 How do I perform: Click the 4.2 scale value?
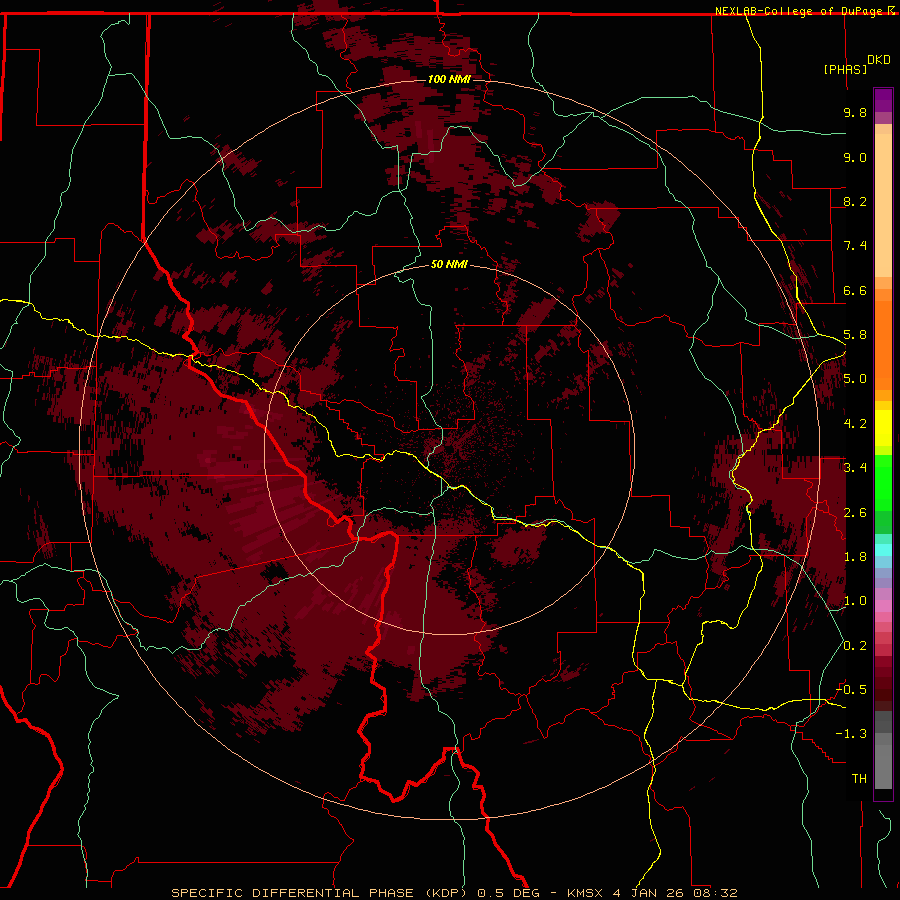point(855,424)
